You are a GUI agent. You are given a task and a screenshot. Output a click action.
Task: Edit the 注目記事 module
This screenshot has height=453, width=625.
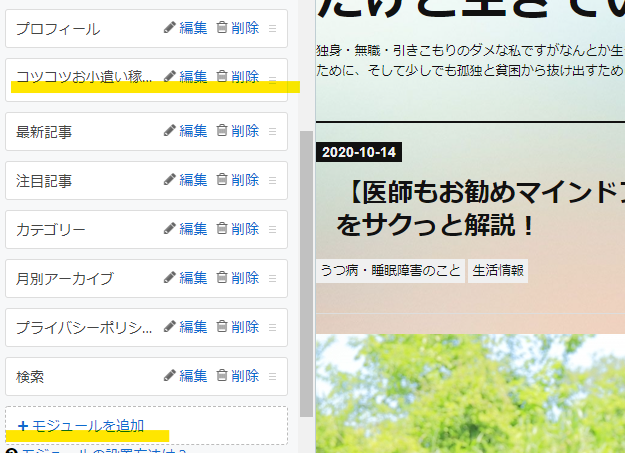pyautogui.click(x=186, y=180)
